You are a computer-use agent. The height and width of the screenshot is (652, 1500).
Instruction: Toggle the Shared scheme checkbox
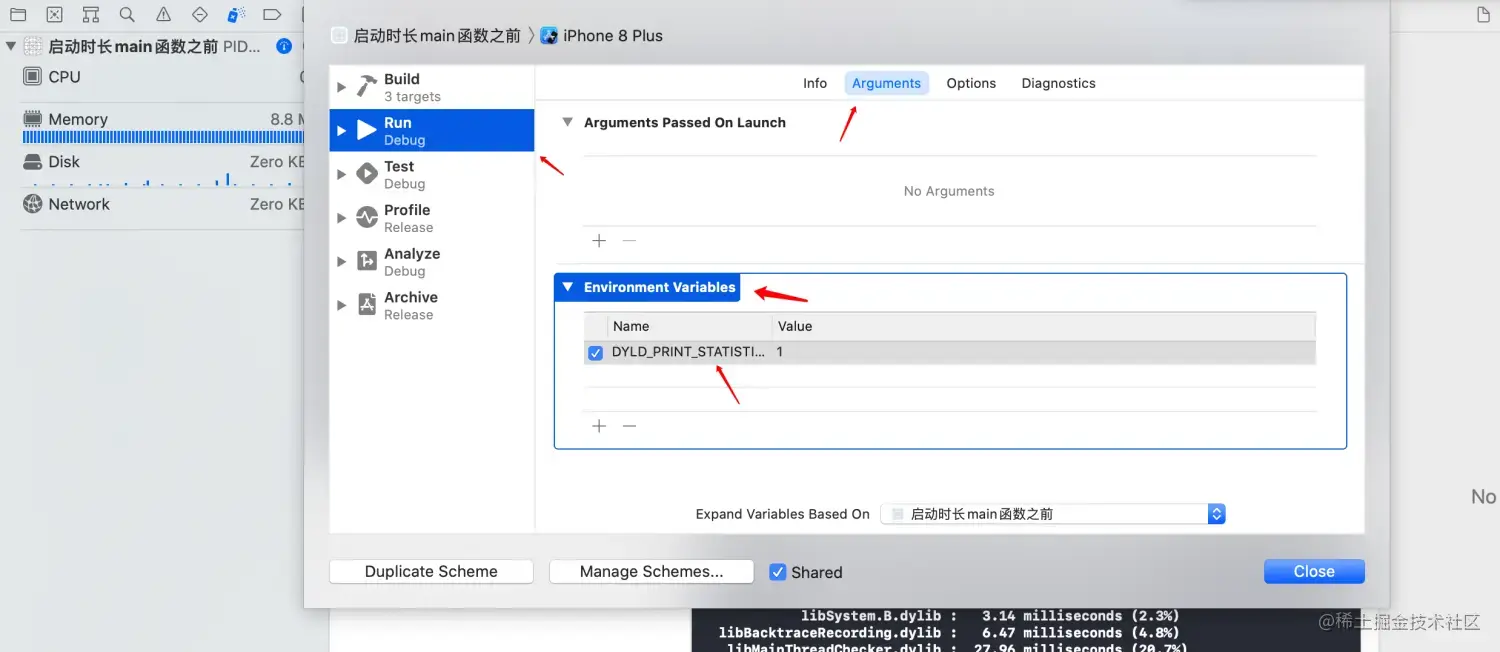coord(777,572)
